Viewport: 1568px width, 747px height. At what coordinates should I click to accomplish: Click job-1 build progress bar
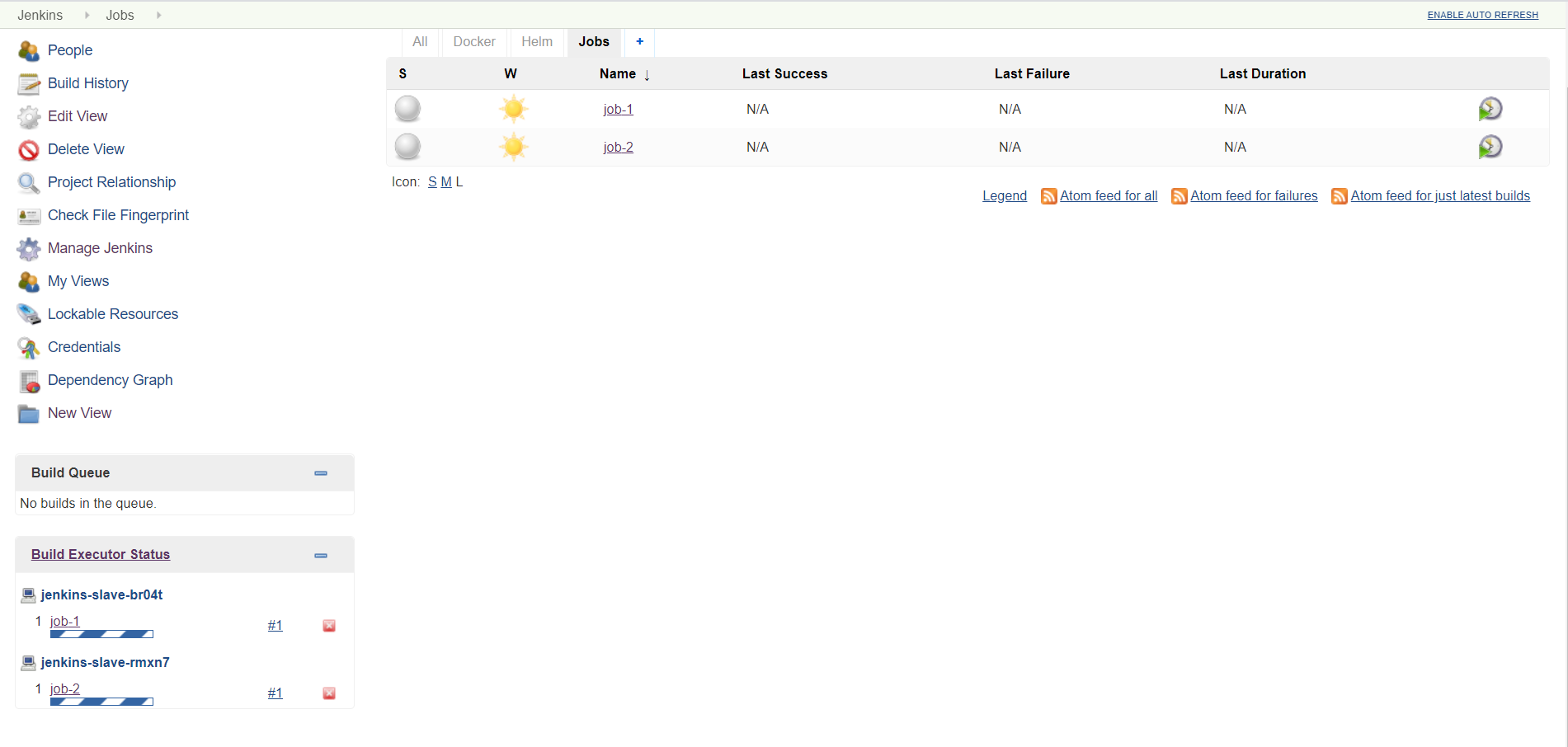pyautogui.click(x=101, y=634)
